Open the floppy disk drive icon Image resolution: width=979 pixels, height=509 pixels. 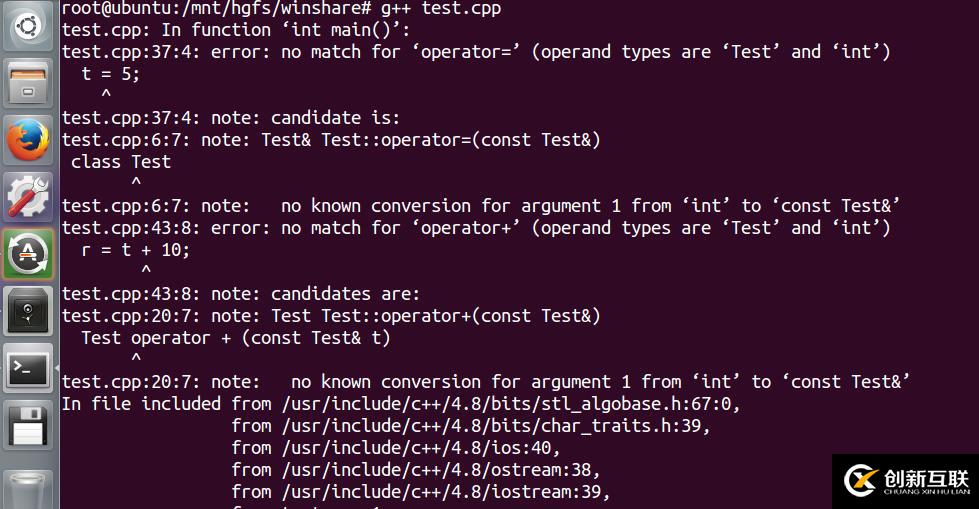pos(29,426)
